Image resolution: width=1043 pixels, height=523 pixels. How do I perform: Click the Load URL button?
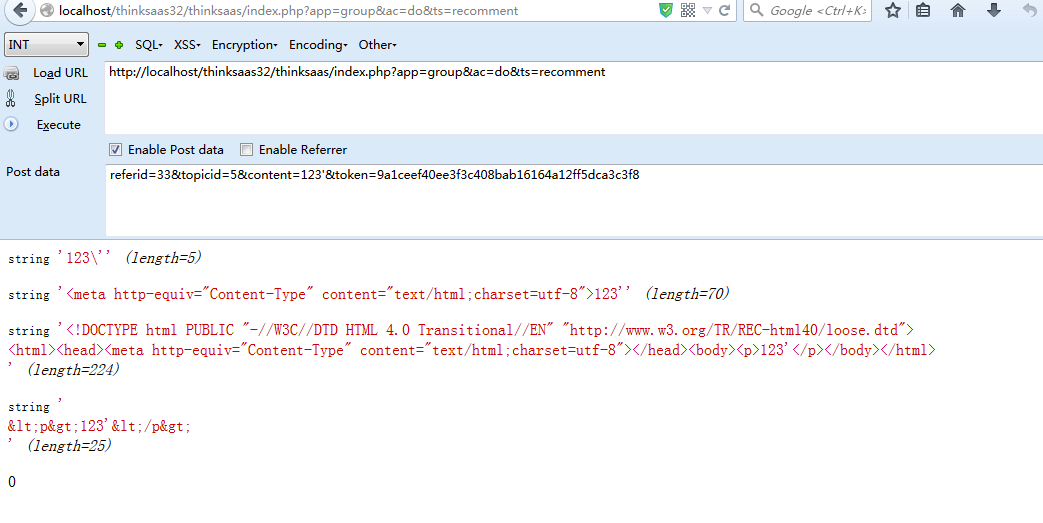61,73
